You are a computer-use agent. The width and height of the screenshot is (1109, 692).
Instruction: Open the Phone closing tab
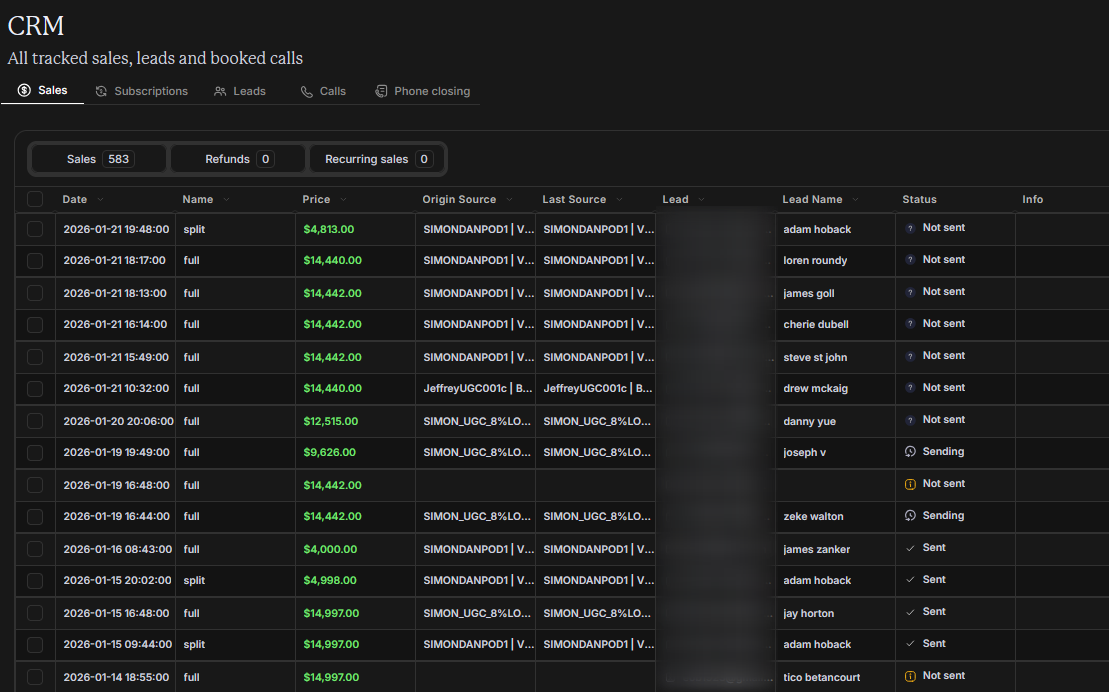coord(422,91)
